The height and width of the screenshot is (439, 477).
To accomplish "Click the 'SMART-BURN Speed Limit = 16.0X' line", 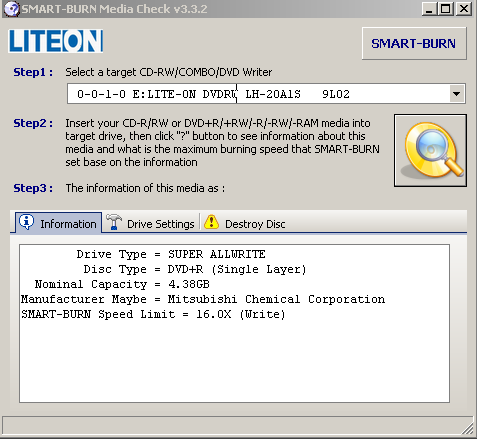I will tap(153, 314).
